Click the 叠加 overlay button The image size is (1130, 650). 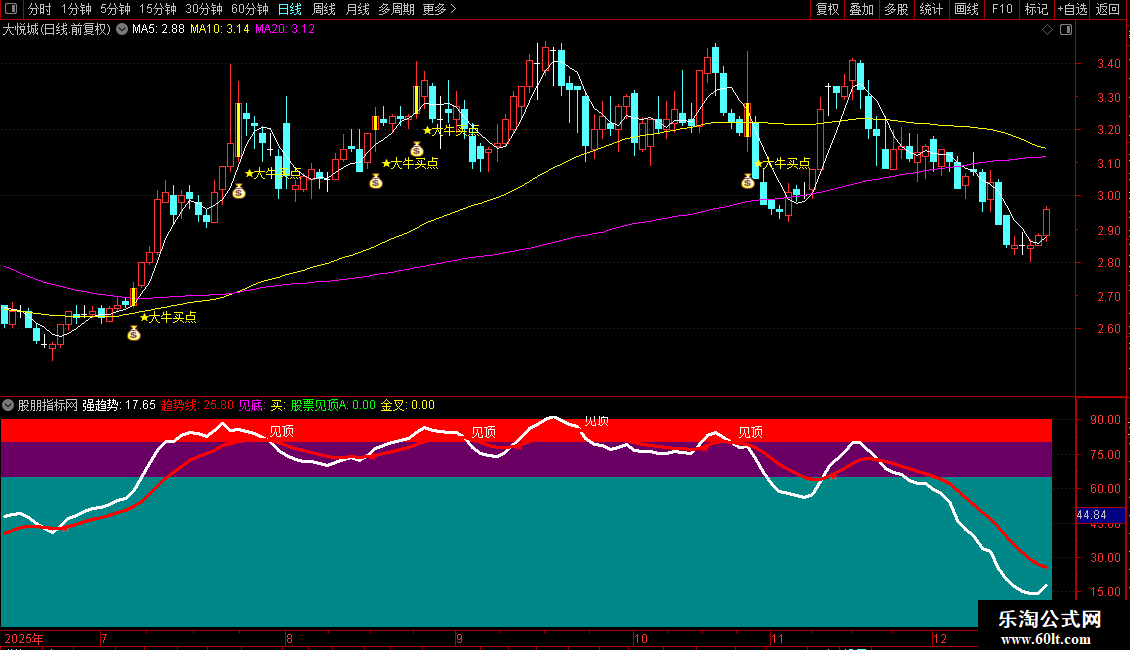pos(862,9)
